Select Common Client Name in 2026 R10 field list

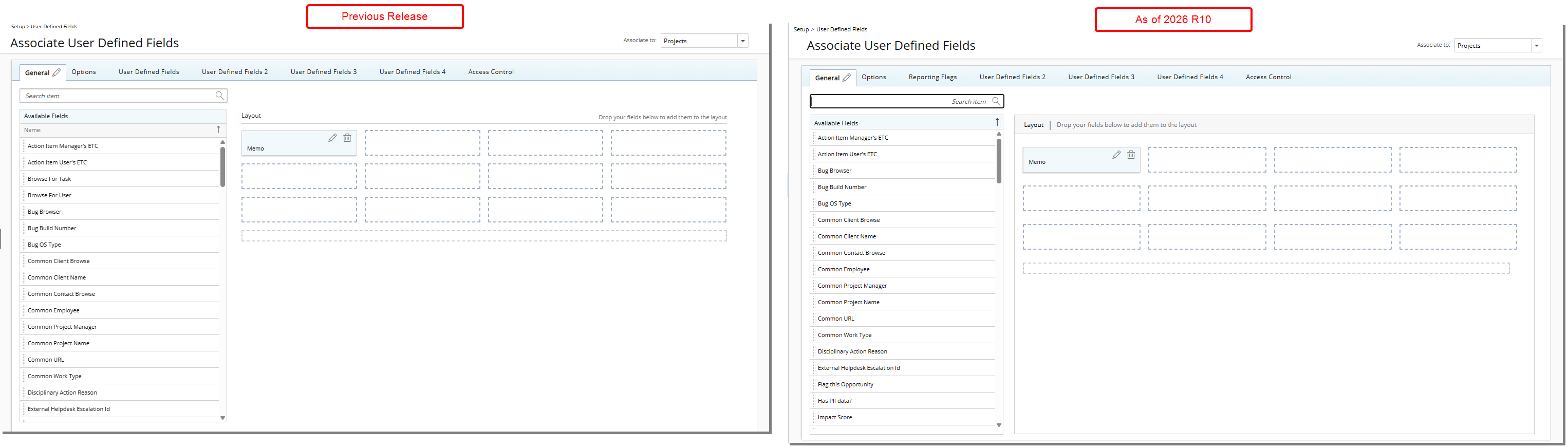pos(904,236)
